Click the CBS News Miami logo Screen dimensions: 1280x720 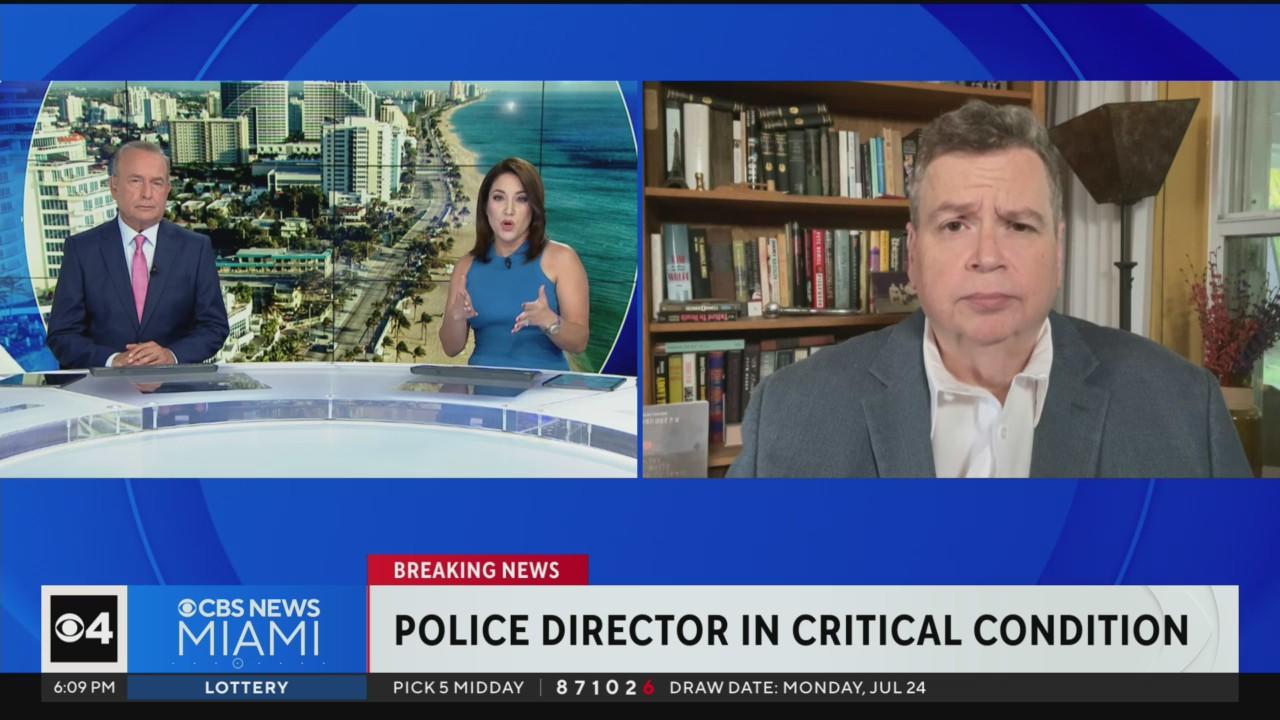(x=248, y=628)
